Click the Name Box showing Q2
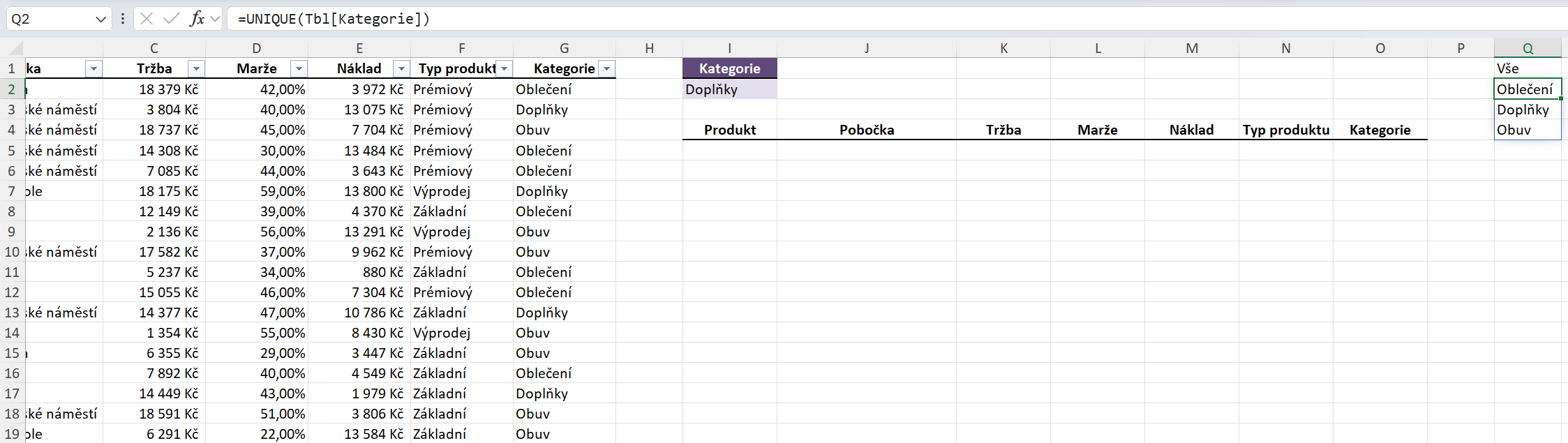1568x443 pixels. point(49,19)
